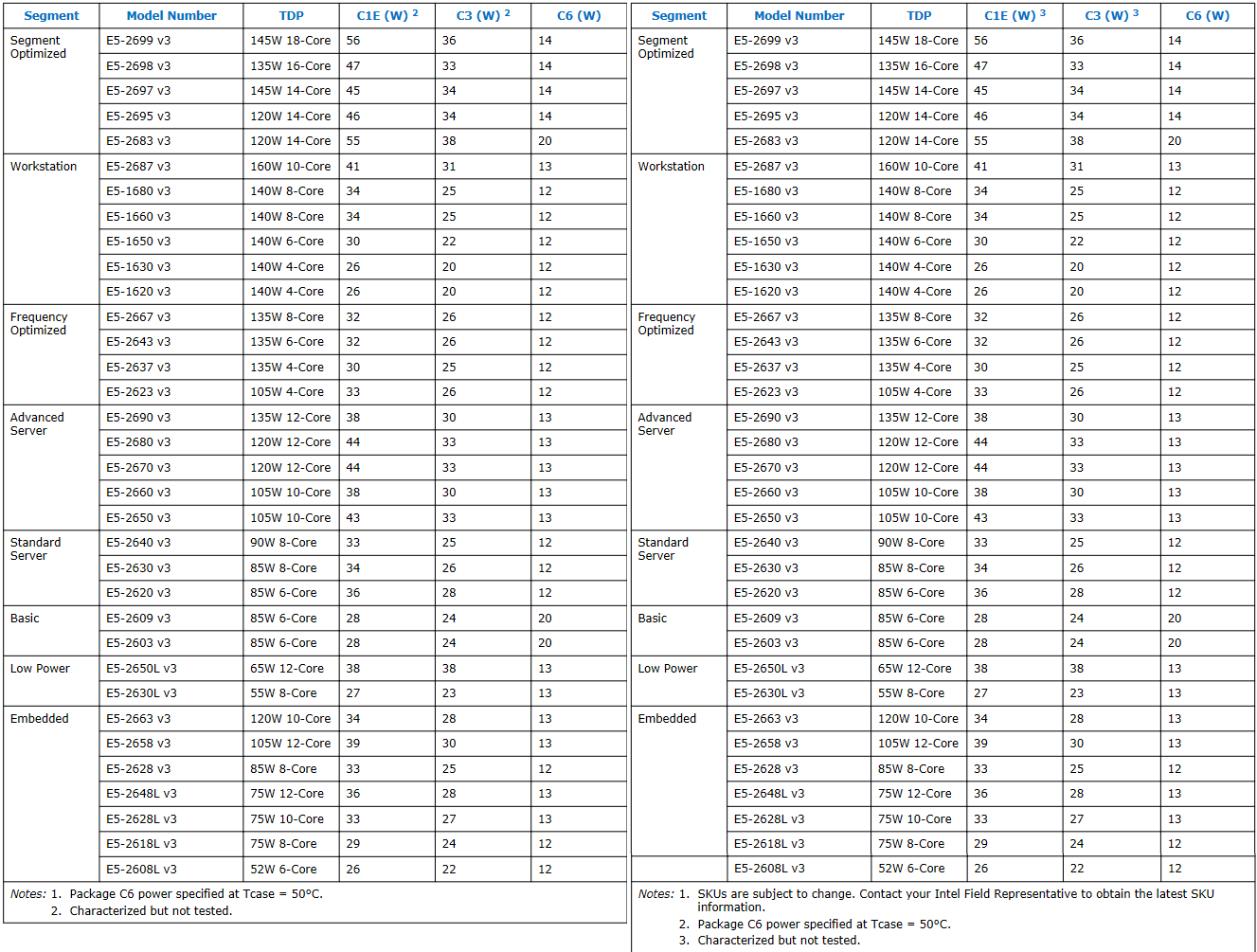
Task: Click '52W 6-Core' TDP in the left table
Action: pos(283,870)
